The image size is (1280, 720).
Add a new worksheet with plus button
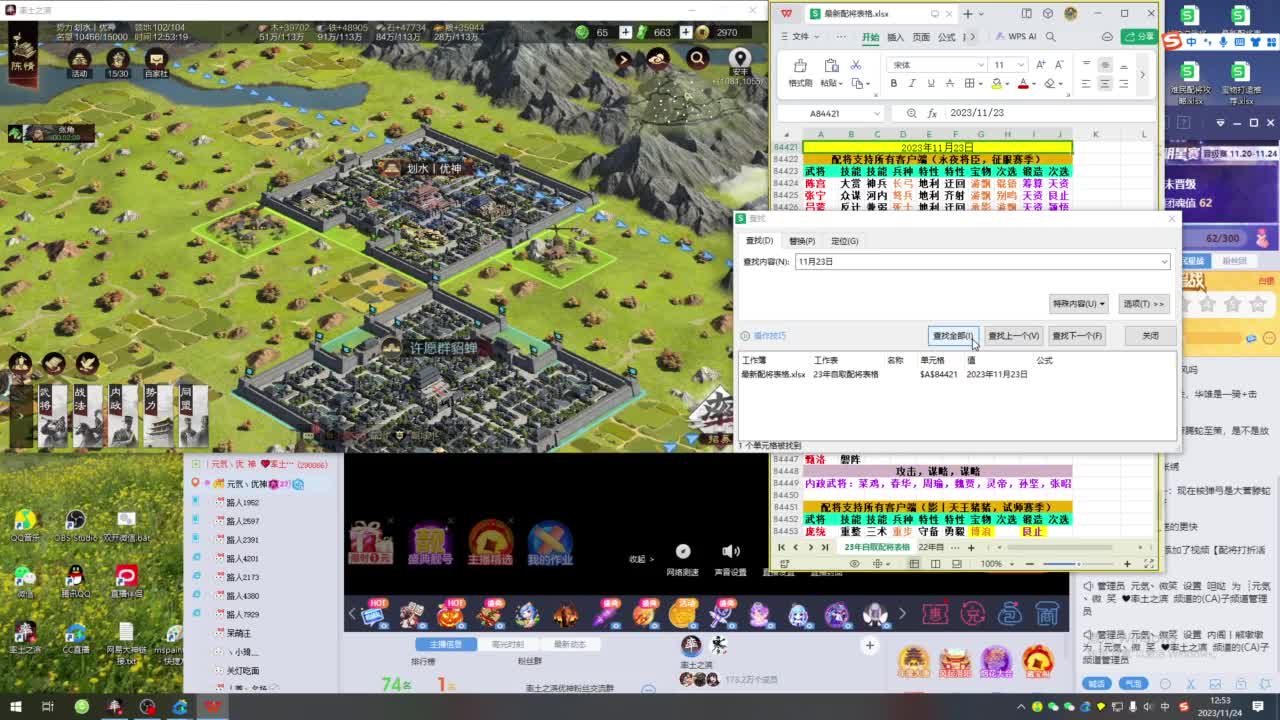971,548
